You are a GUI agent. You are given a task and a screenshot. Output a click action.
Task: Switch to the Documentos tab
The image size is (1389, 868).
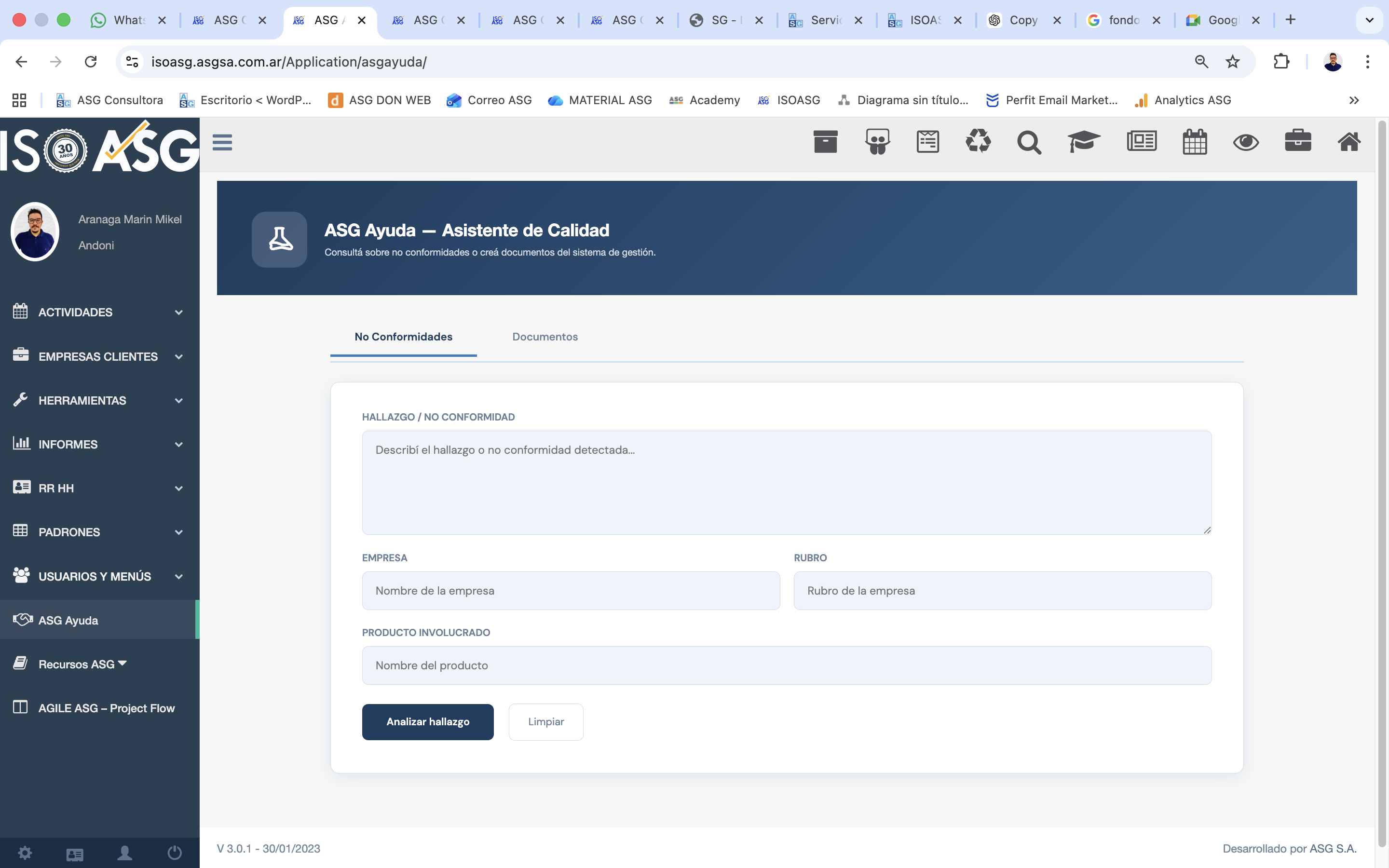[x=545, y=337]
